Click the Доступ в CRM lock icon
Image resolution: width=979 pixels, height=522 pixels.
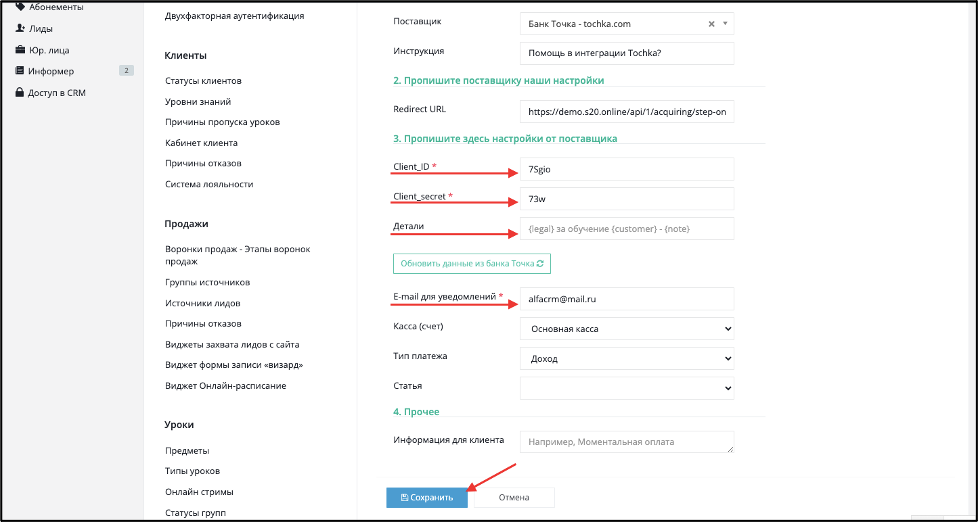point(19,92)
